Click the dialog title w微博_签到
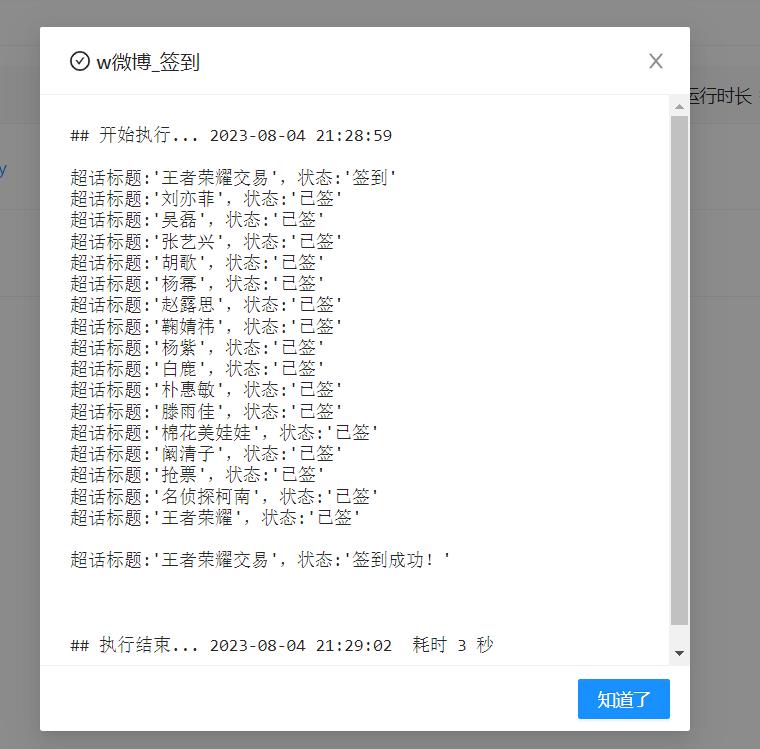The width and height of the screenshot is (760, 749). click(148, 62)
